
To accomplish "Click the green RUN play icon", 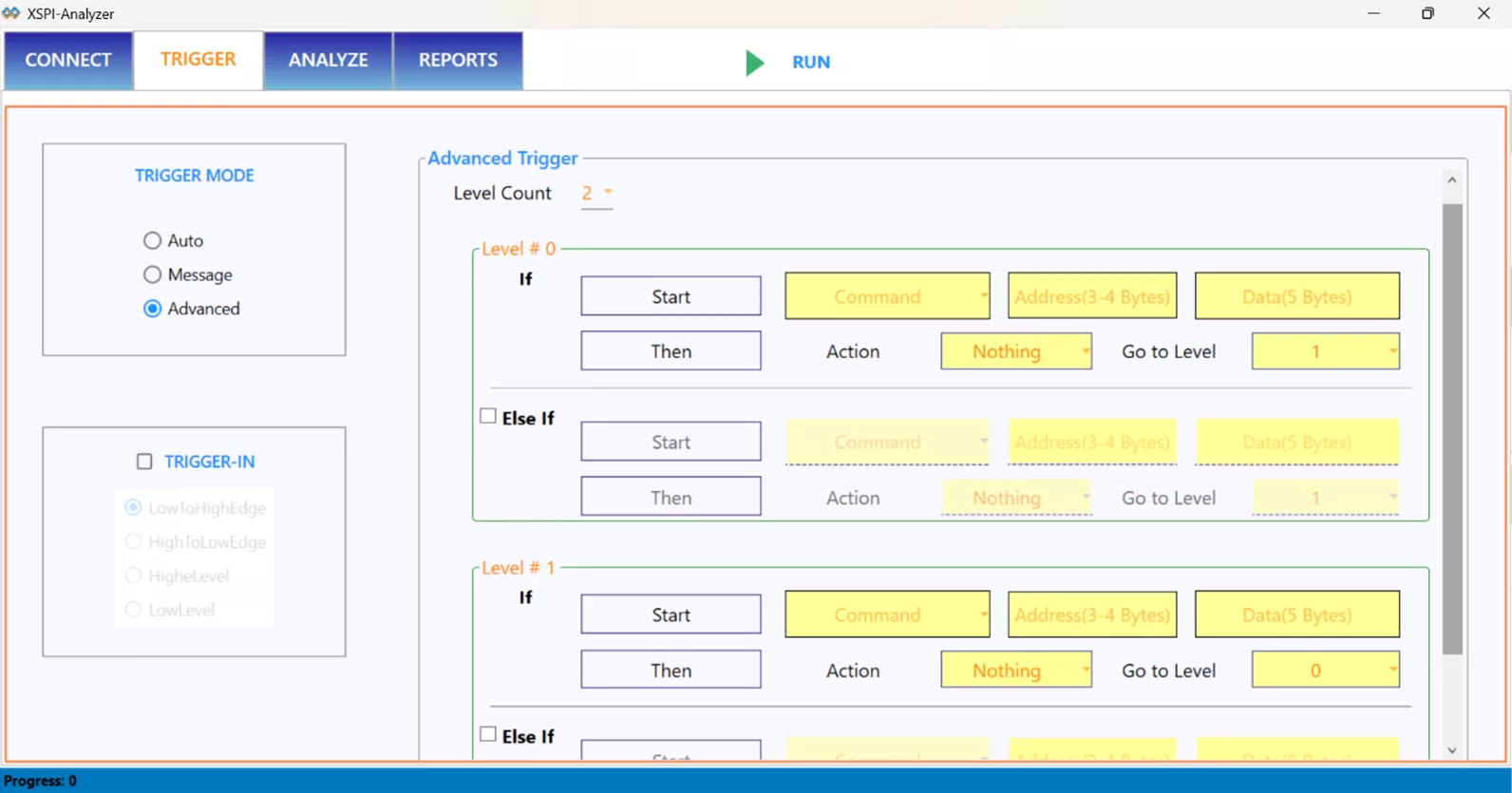I will [x=754, y=63].
